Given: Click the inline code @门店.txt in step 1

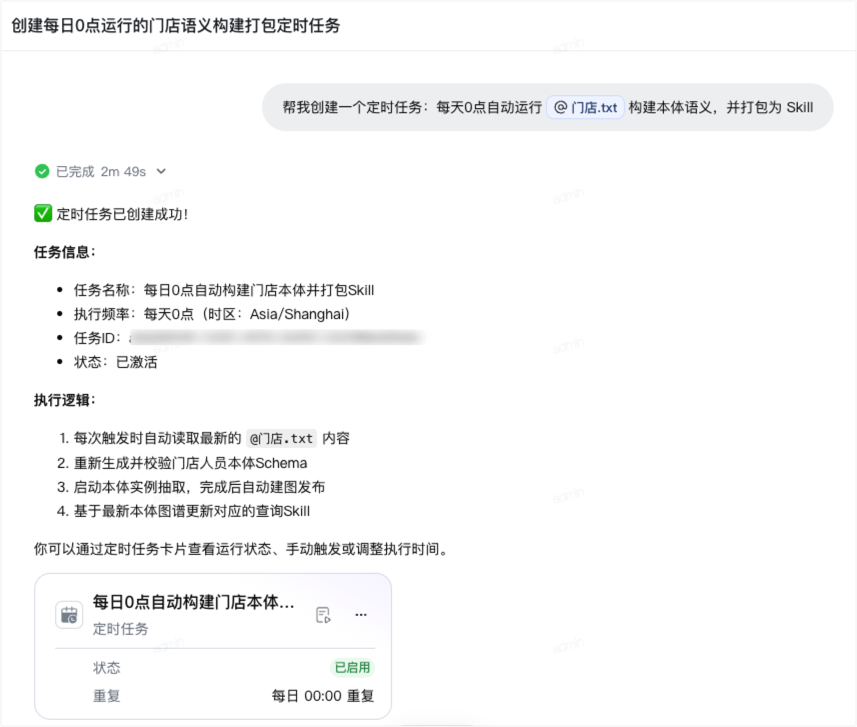Looking at the screenshot, I should (281, 438).
